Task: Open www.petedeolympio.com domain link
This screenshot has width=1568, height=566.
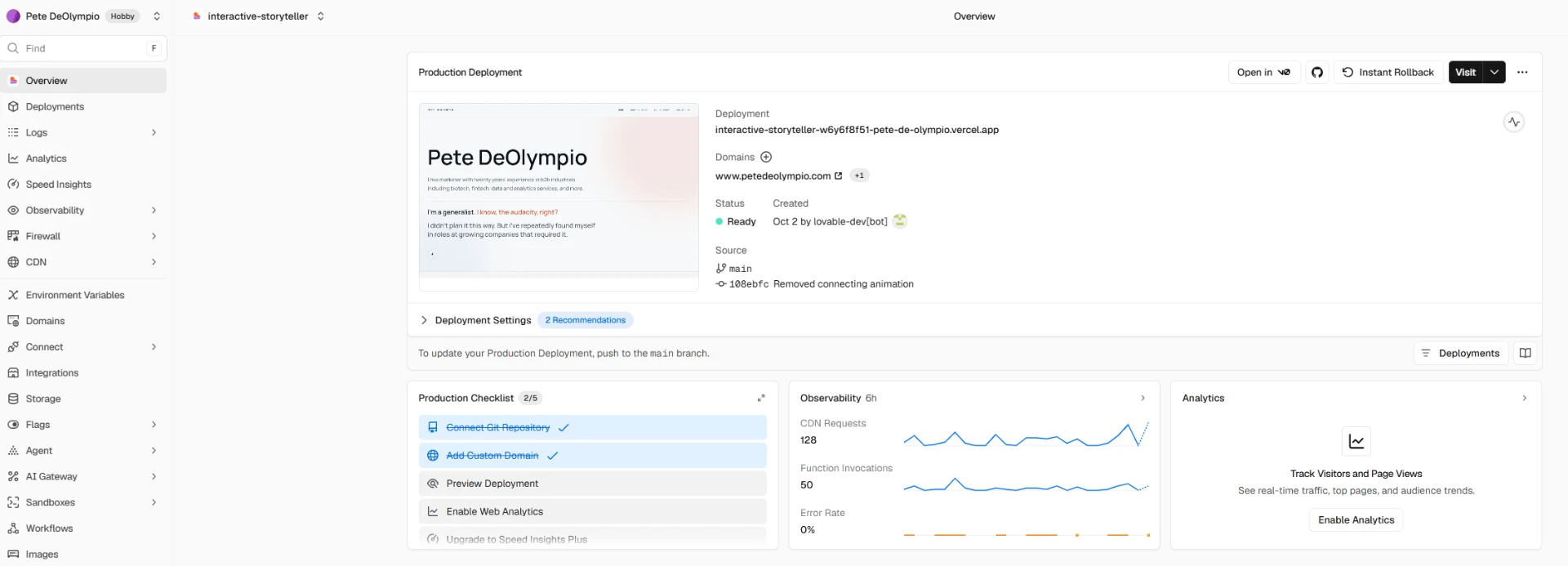Action: [x=778, y=176]
